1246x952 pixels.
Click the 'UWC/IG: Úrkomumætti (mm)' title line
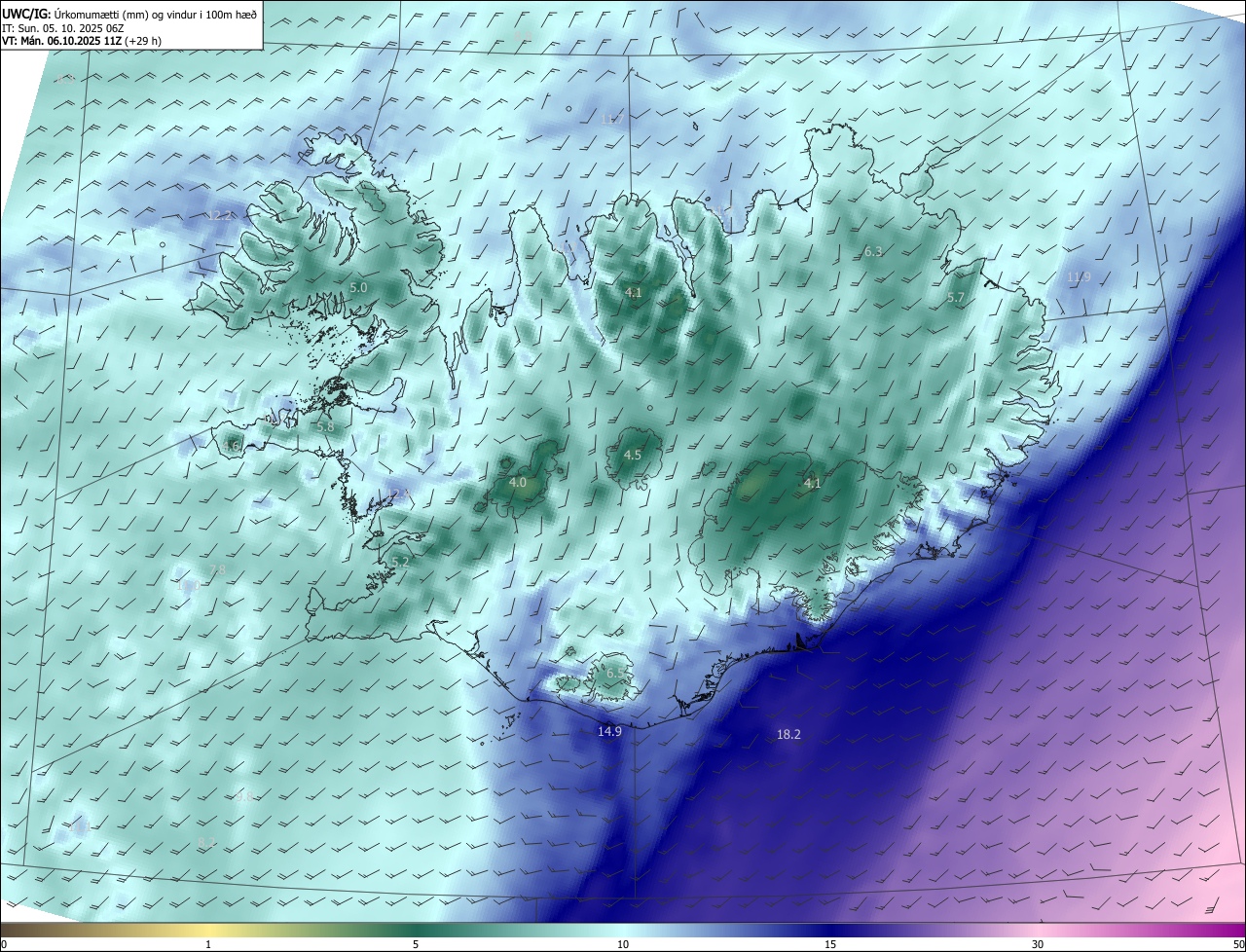[x=129, y=14]
